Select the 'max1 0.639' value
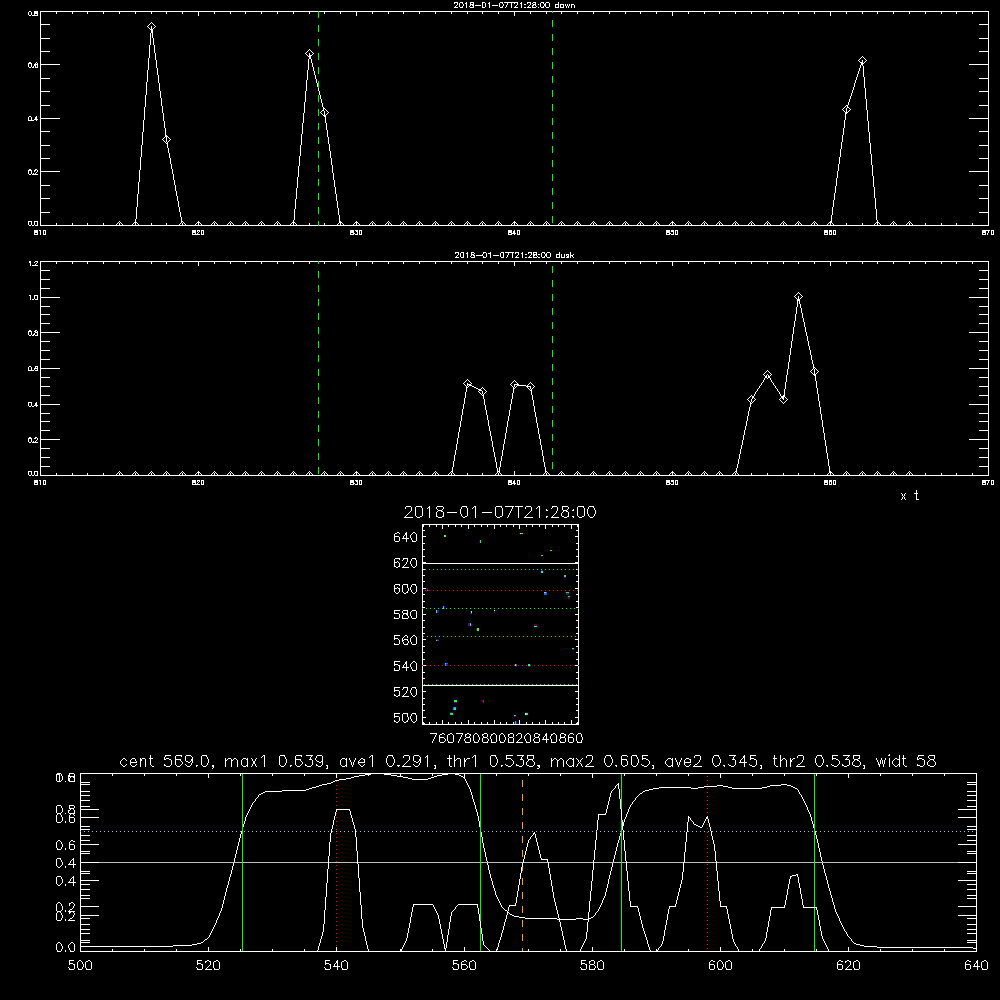This screenshot has width=1000, height=1000. [272, 761]
